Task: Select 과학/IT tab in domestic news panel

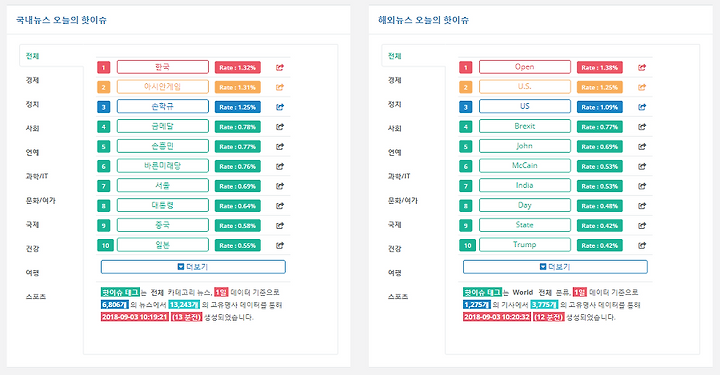Action: (37, 176)
